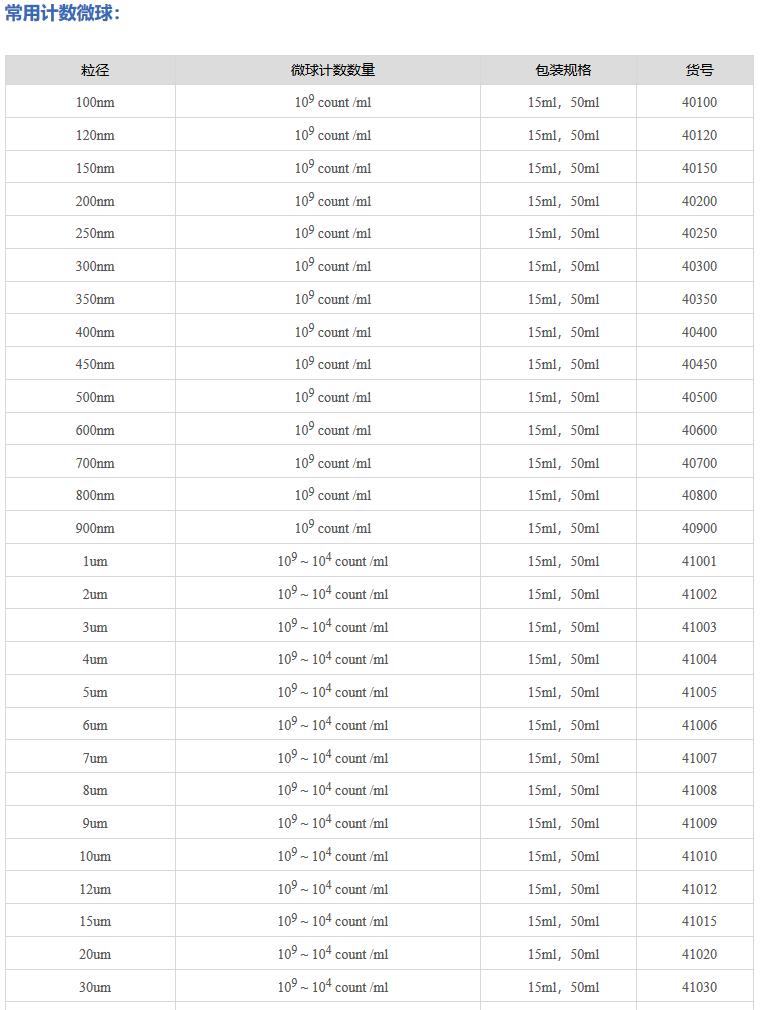
Task: Select product number 40300
Action: click(x=699, y=266)
